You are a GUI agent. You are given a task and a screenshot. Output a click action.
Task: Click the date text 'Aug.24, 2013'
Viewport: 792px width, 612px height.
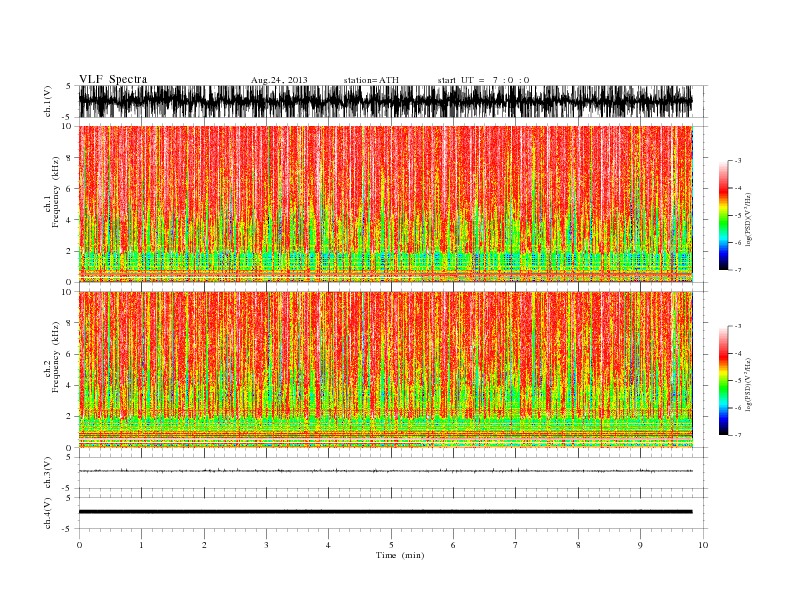279,80
